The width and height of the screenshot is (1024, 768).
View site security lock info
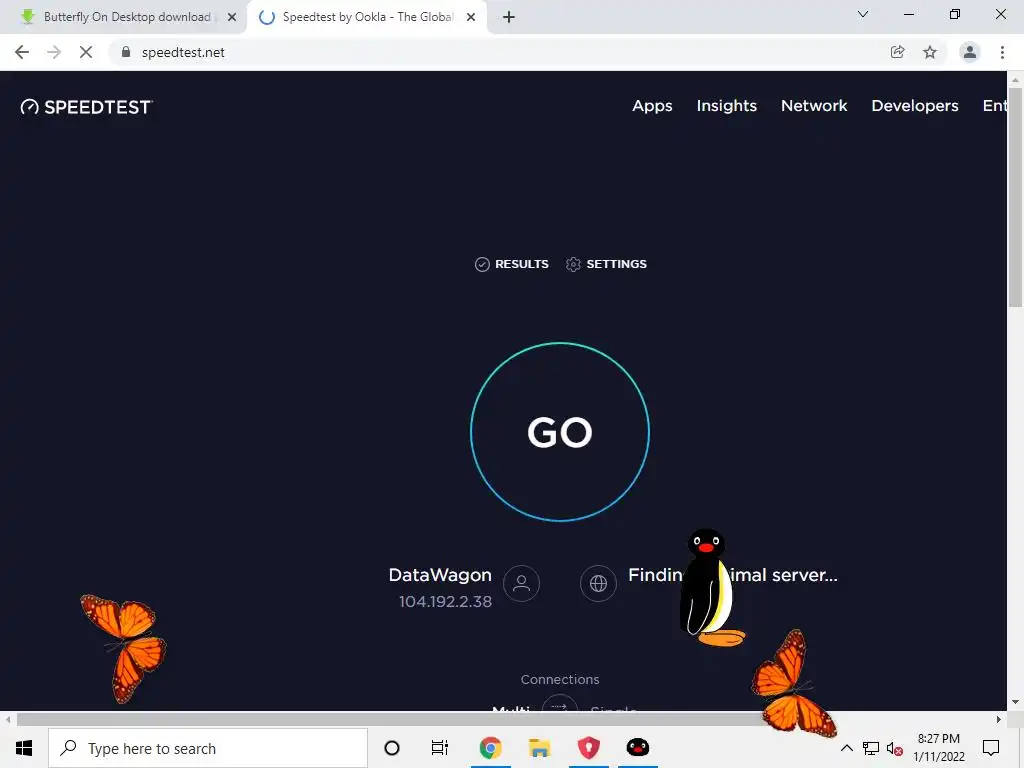[126, 52]
